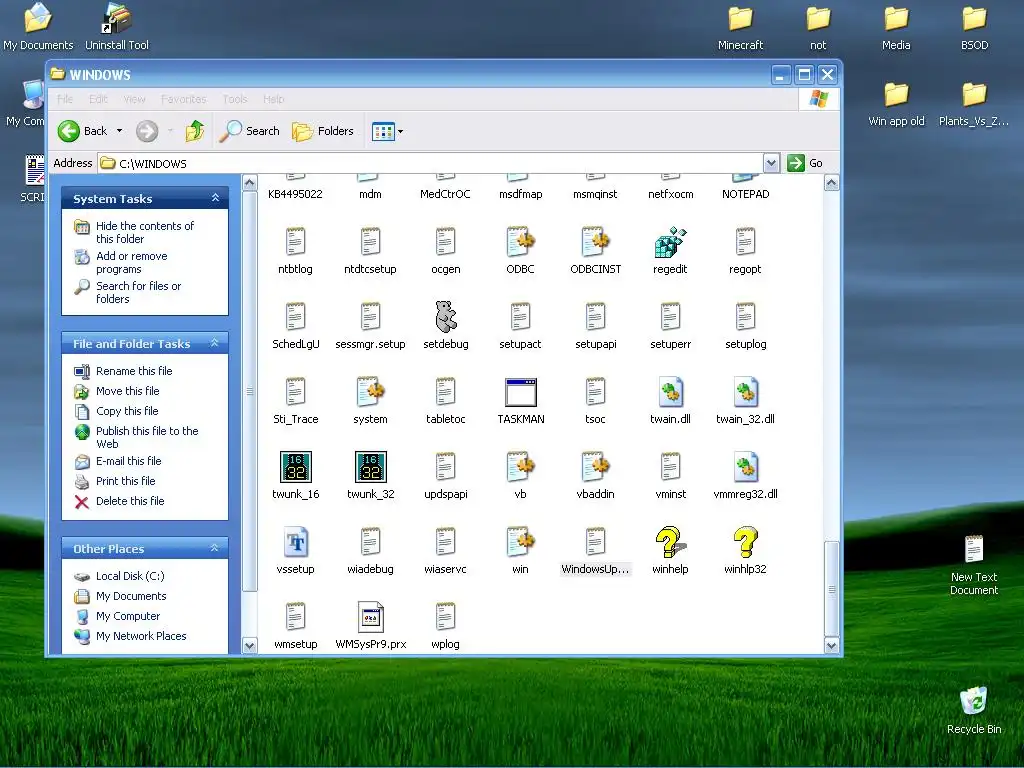The width and height of the screenshot is (1024, 768).
Task: Click Add or remove programs link
Action: [132, 263]
